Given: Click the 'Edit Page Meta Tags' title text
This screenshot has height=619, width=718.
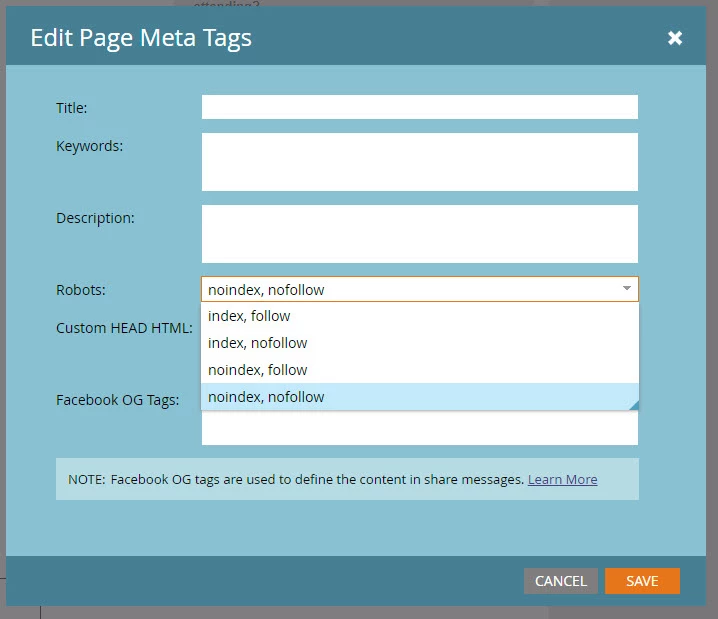Looking at the screenshot, I should click(x=141, y=38).
